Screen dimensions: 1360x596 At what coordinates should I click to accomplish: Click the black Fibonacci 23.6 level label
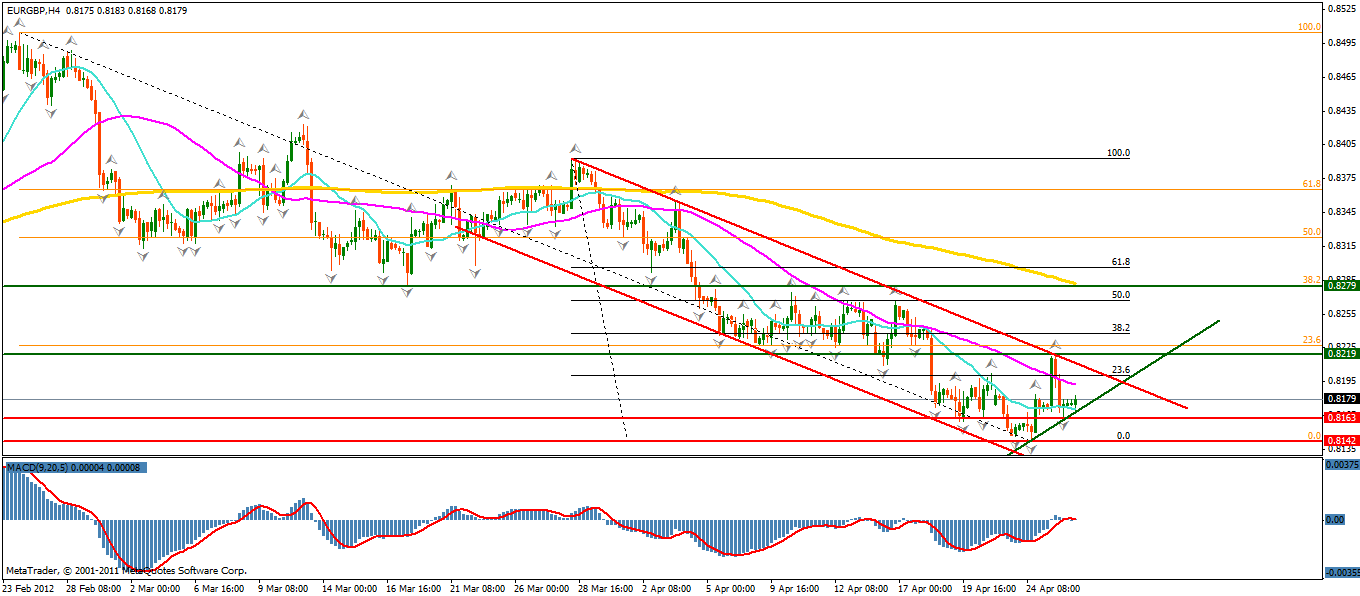coord(1120,370)
